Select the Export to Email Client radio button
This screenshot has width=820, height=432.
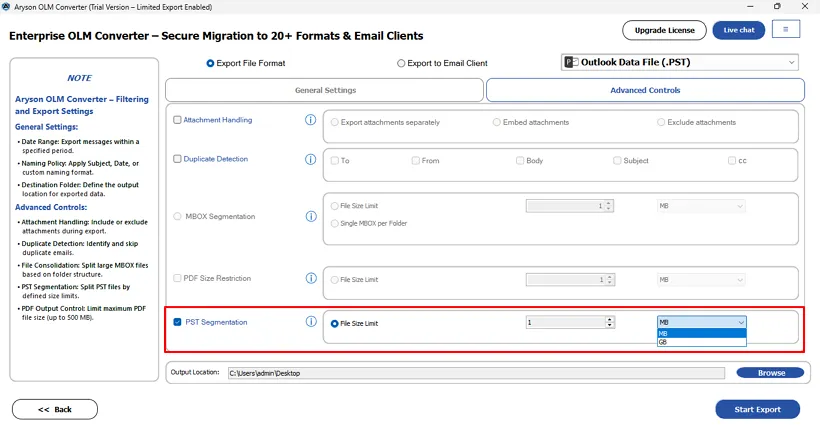click(x=402, y=63)
